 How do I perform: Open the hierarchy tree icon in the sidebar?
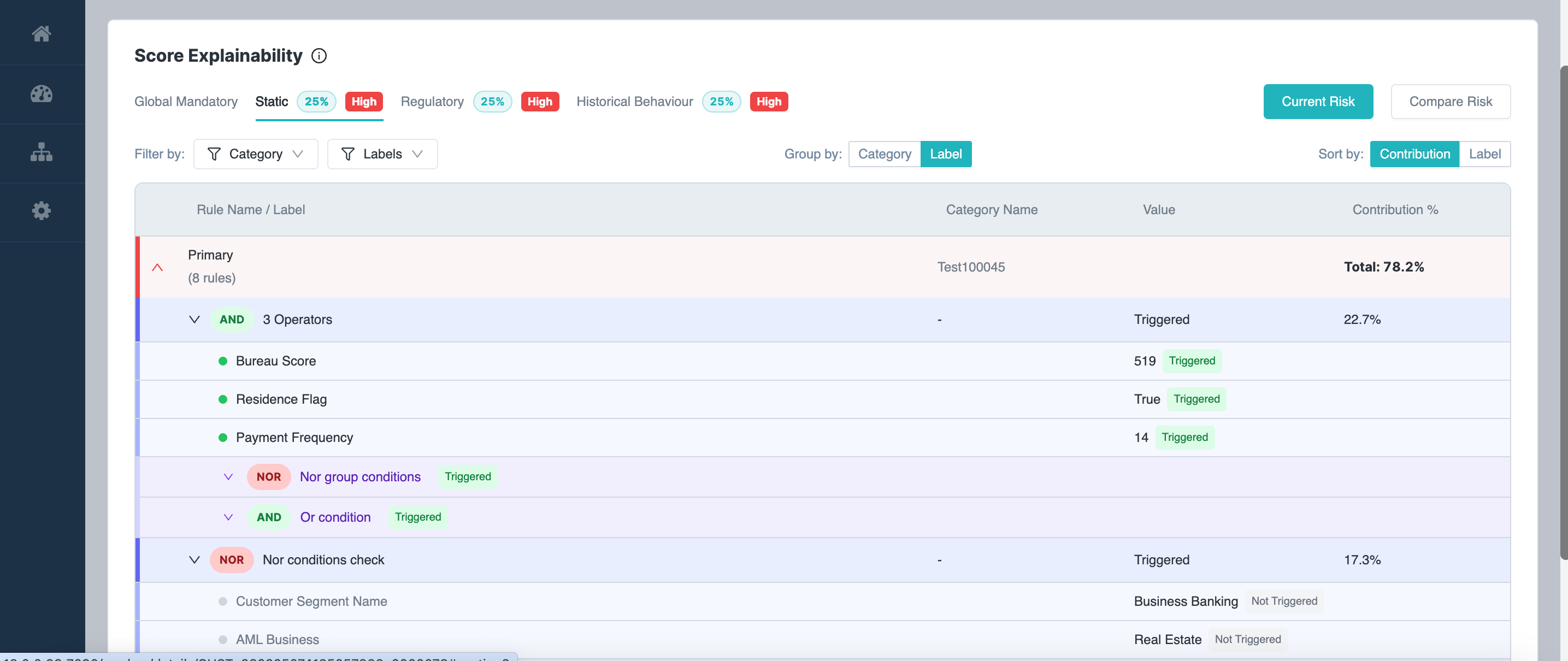coord(42,152)
